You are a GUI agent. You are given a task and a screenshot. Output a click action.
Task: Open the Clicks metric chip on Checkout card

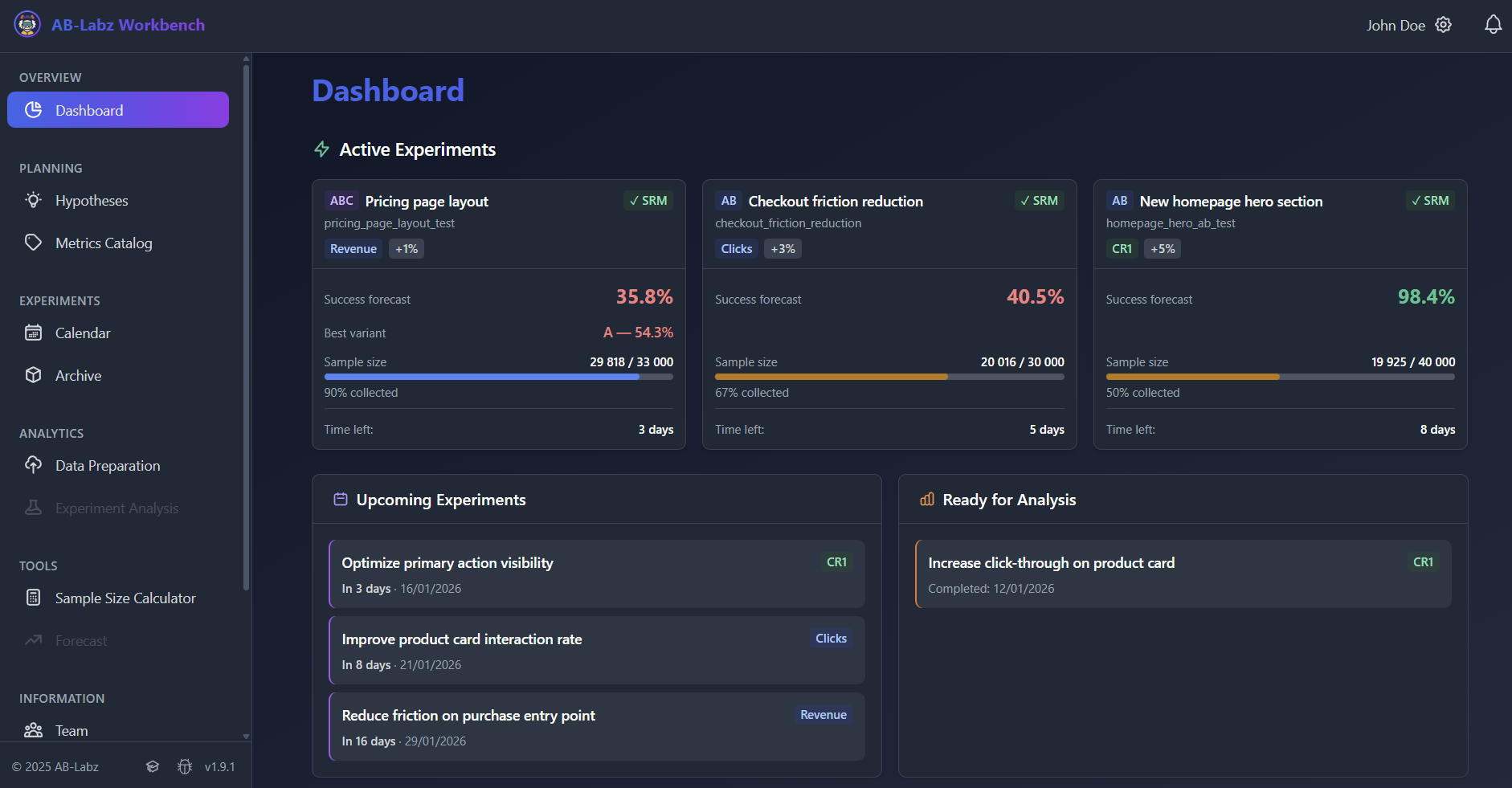[x=735, y=248]
